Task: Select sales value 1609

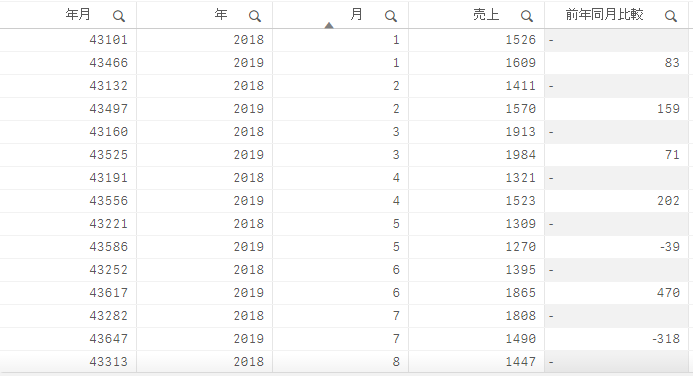Action: tap(521, 63)
